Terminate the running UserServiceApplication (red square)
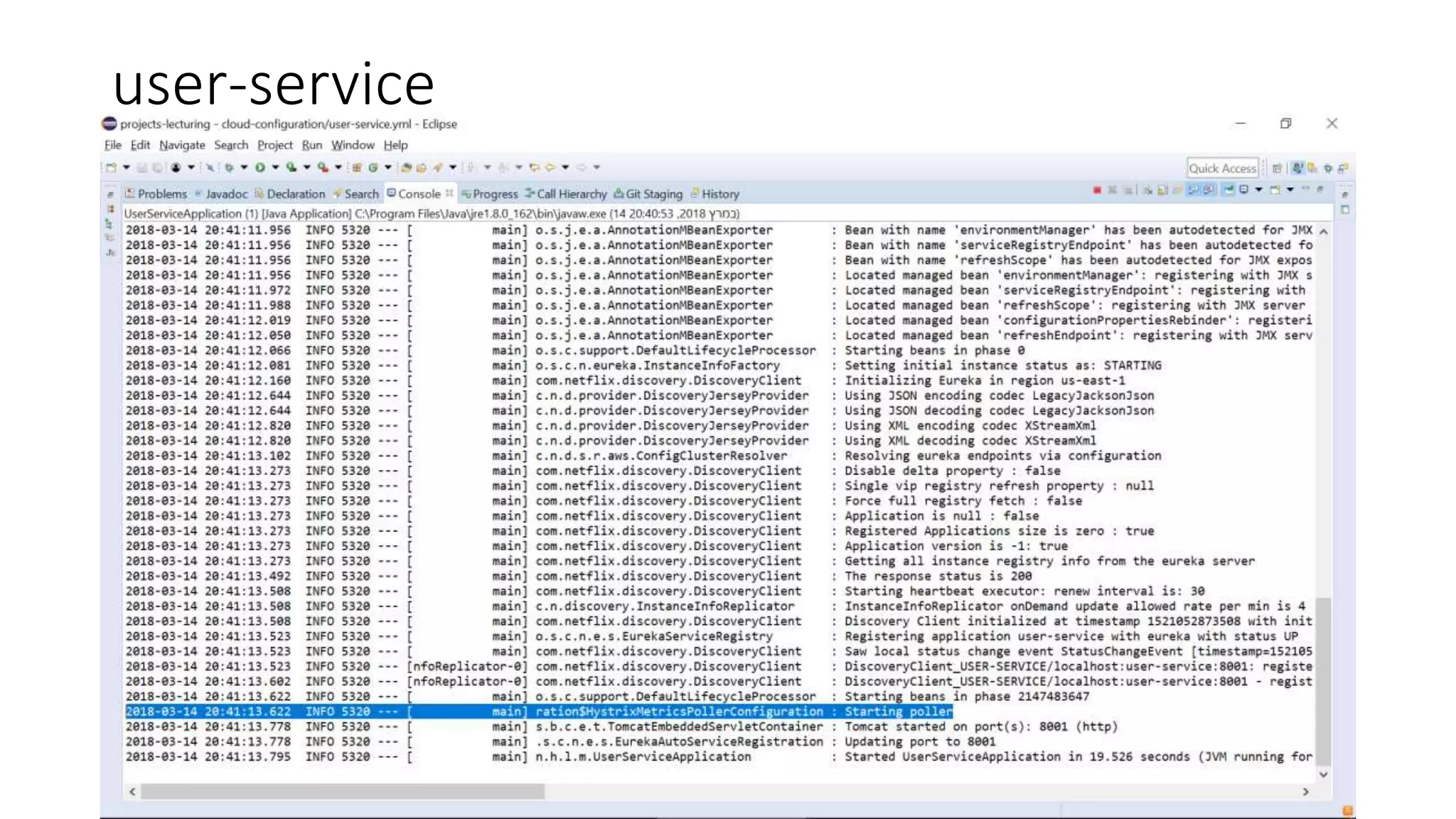This screenshot has height=819, width=1456. pyautogui.click(x=1097, y=190)
